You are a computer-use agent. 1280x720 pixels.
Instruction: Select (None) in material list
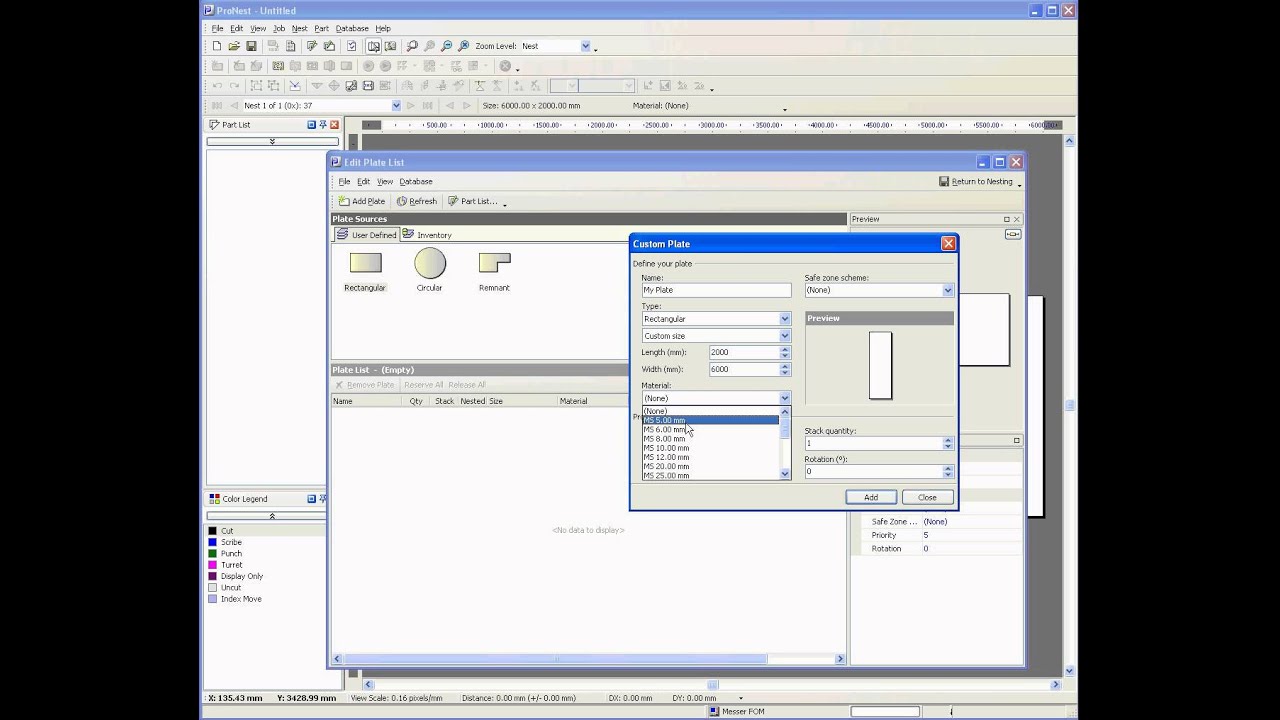[710, 411]
